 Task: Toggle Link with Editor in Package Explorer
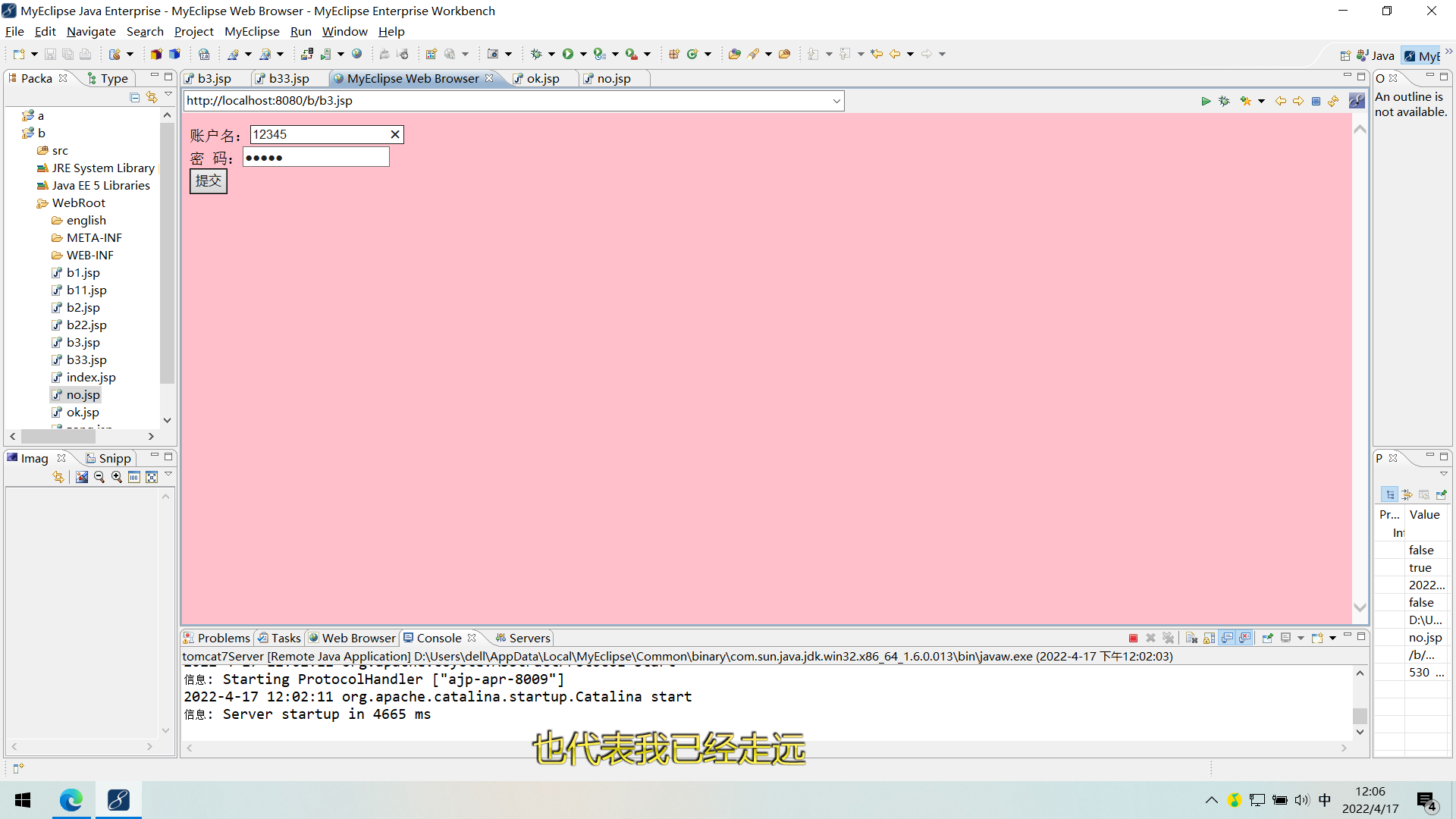(152, 97)
